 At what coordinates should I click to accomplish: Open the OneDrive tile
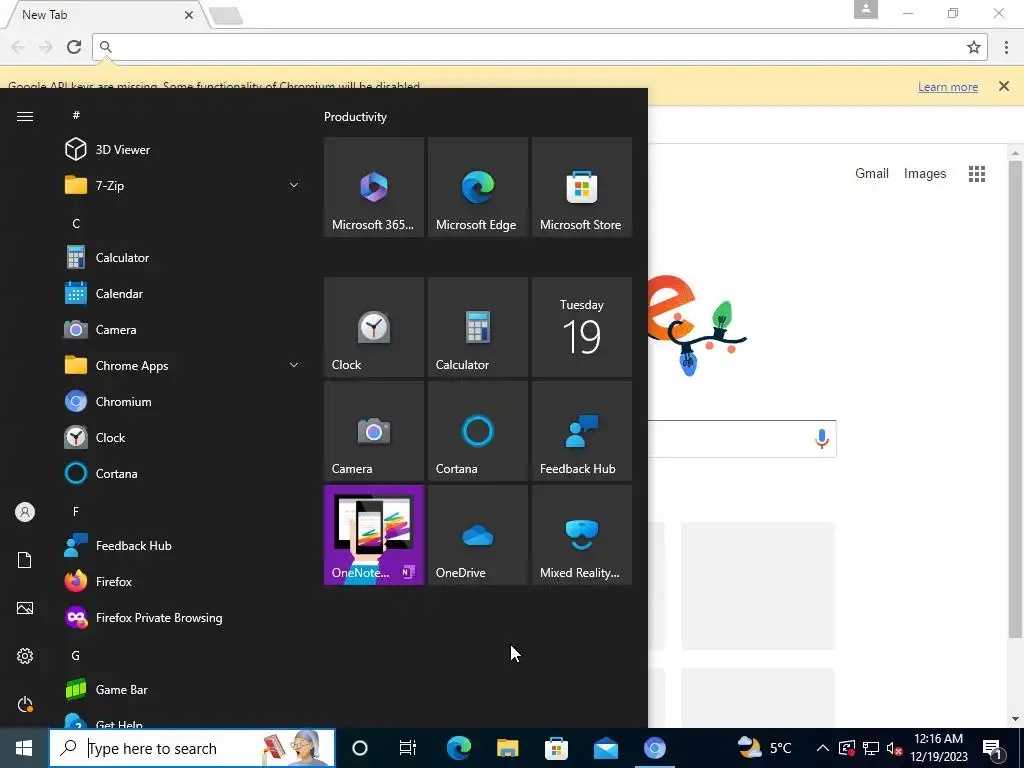[x=477, y=535]
